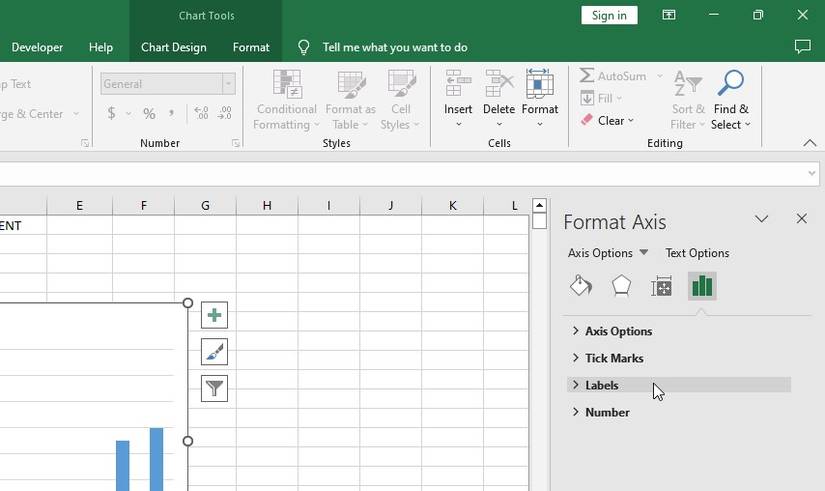Expand the Labels section
Screen dimensions: 825x491
601,385
